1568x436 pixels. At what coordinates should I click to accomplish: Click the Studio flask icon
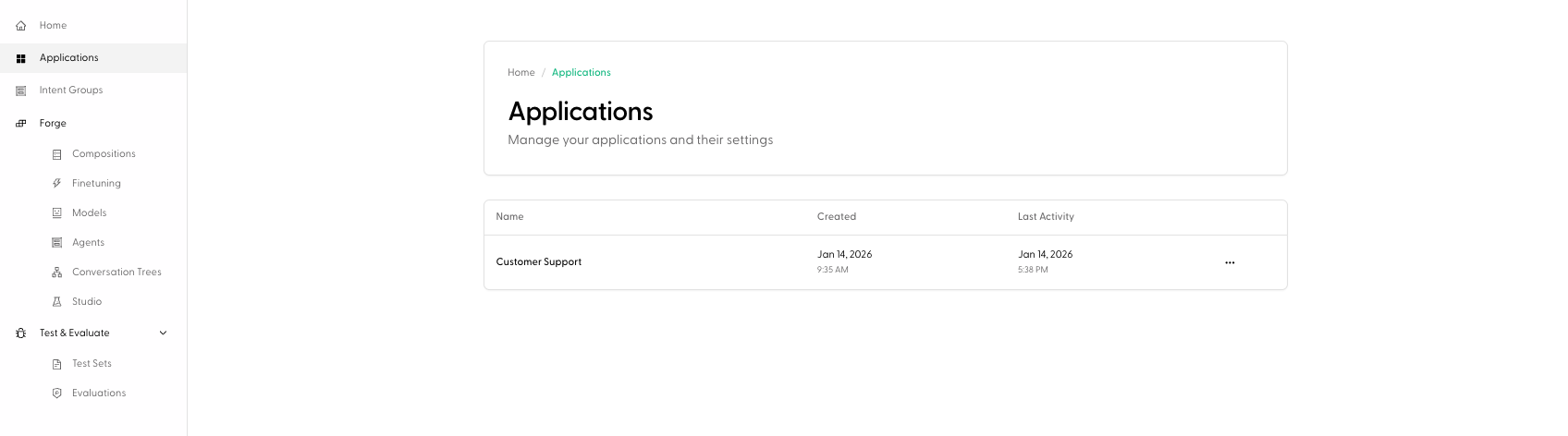56,302
